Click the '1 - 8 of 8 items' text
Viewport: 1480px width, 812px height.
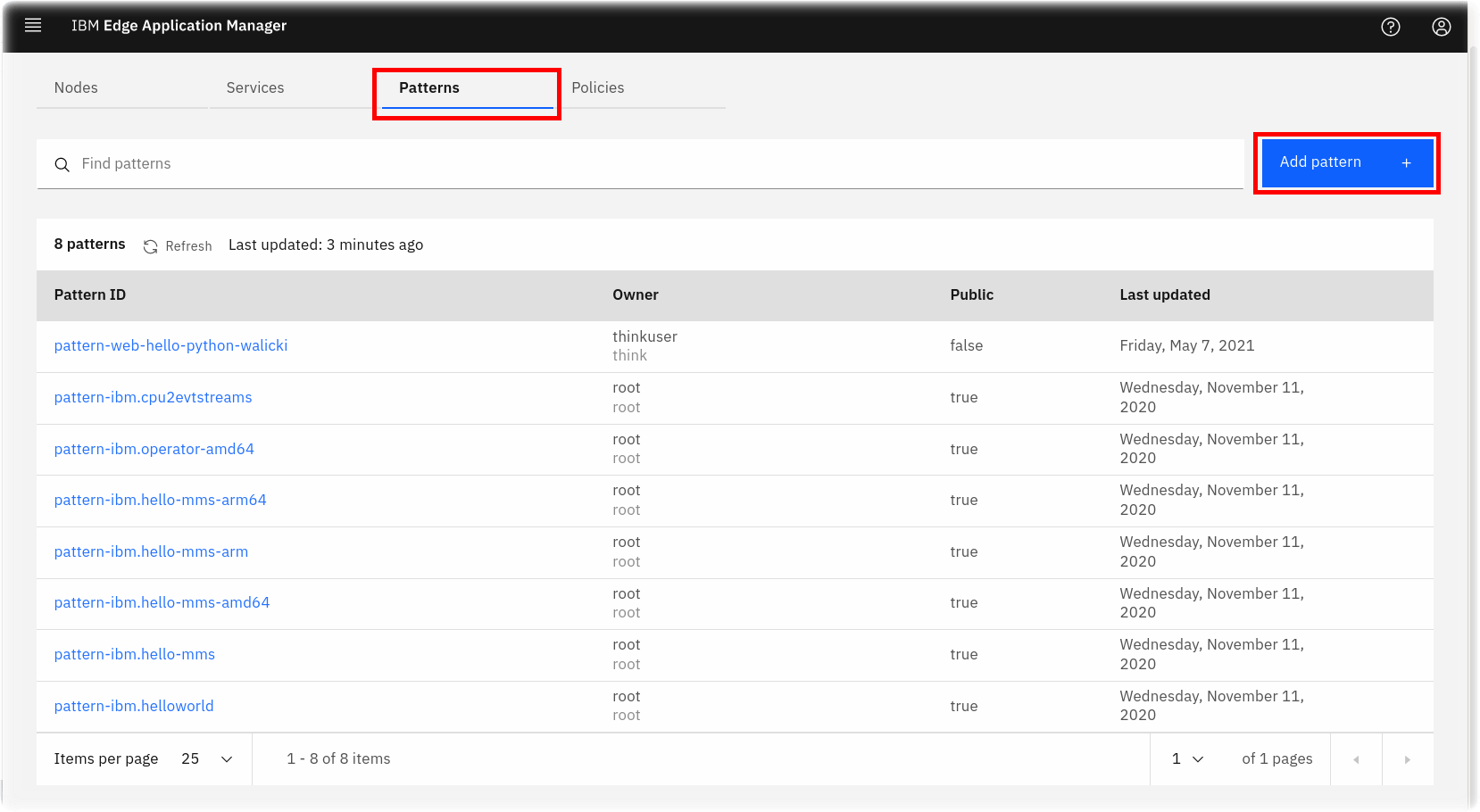338,759
